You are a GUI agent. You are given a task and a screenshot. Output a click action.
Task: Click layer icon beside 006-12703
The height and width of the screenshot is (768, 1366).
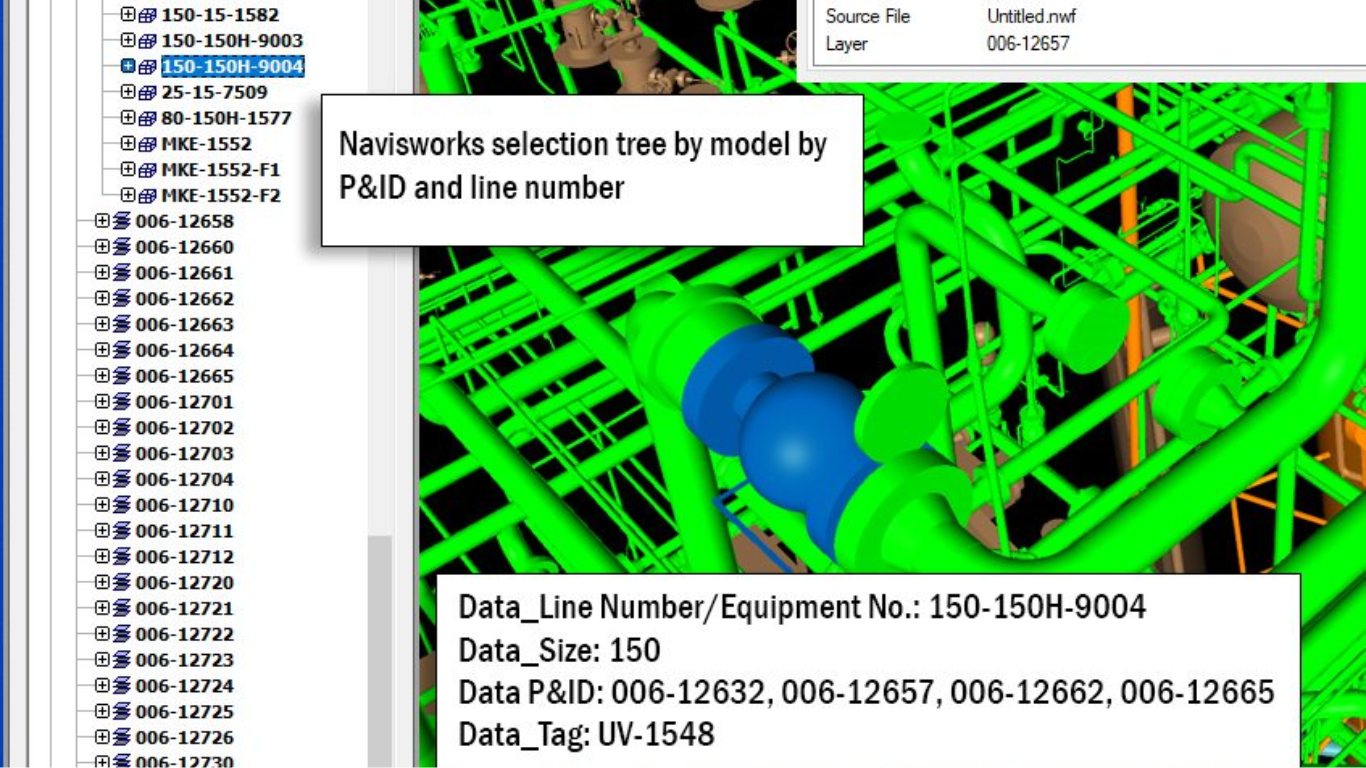tap(122, 453)
